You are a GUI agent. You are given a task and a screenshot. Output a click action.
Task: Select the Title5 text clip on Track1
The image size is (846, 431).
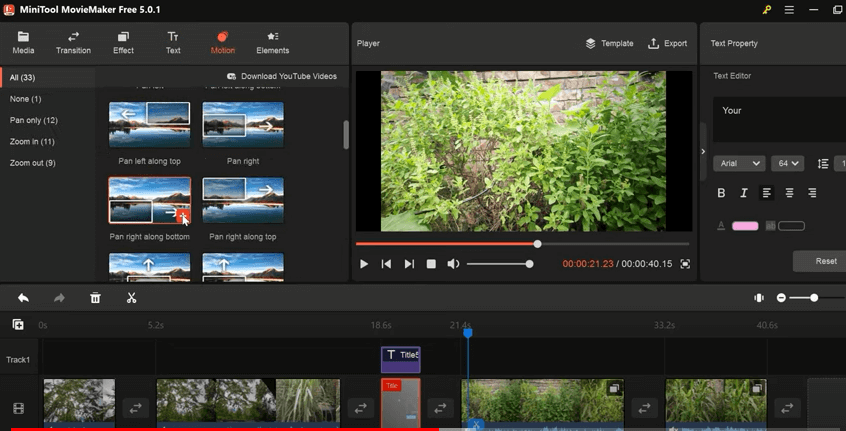pos(400,360)
